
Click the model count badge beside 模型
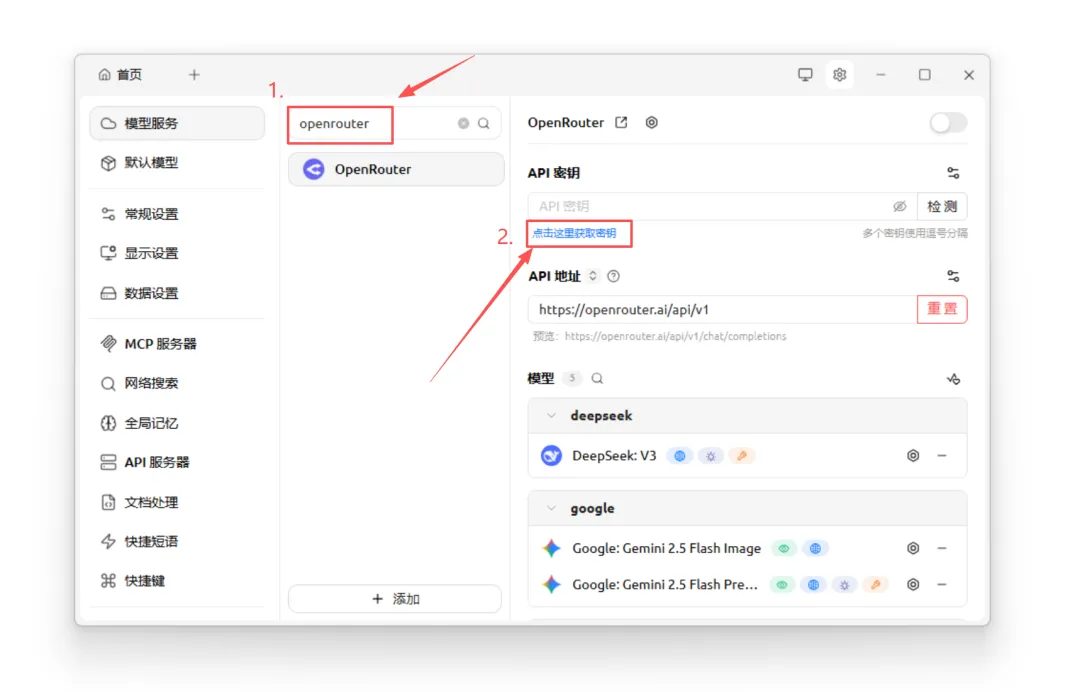[x=572, y=378]
